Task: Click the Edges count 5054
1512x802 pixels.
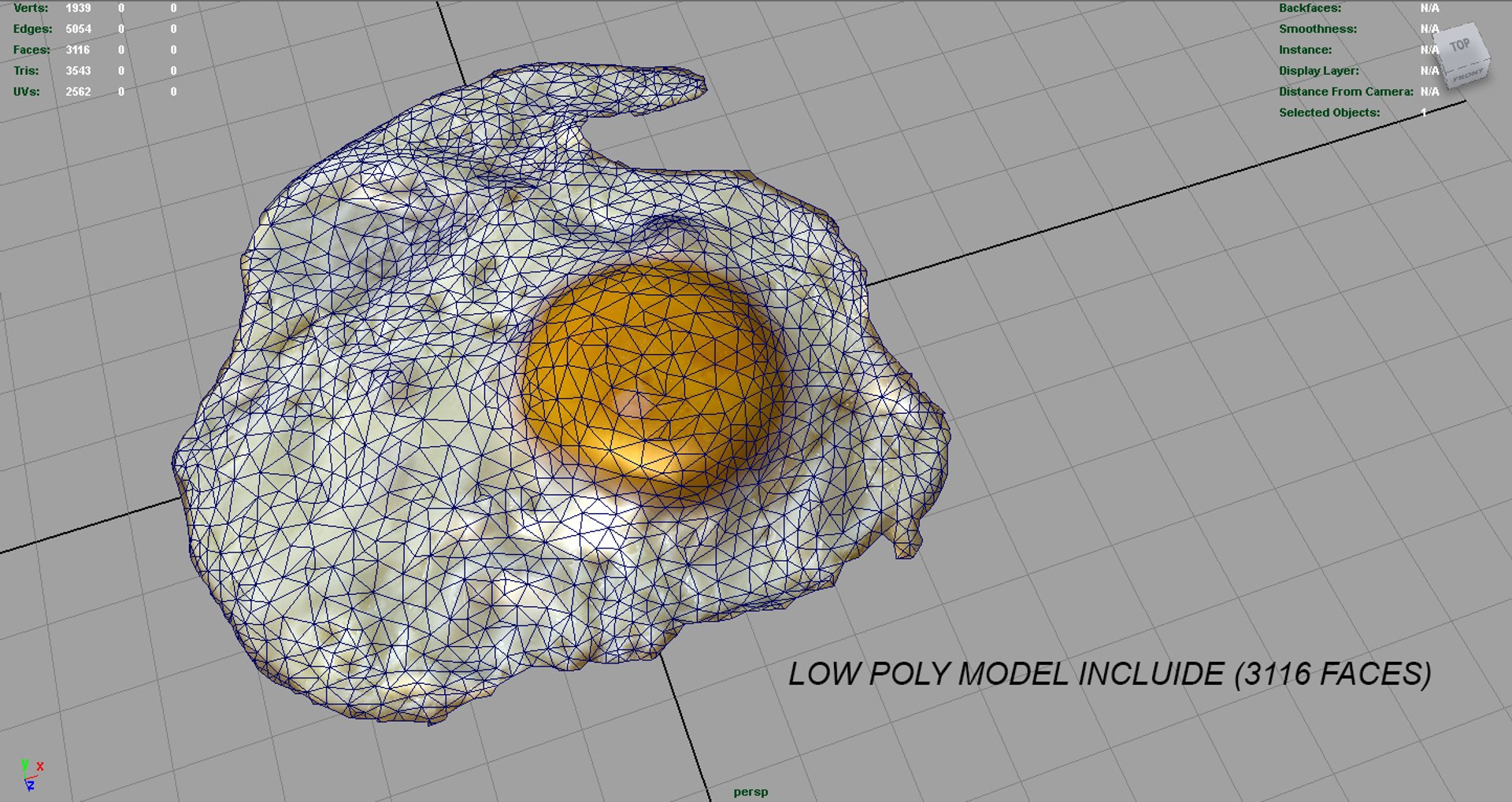Action: click(x=78, y=29)
